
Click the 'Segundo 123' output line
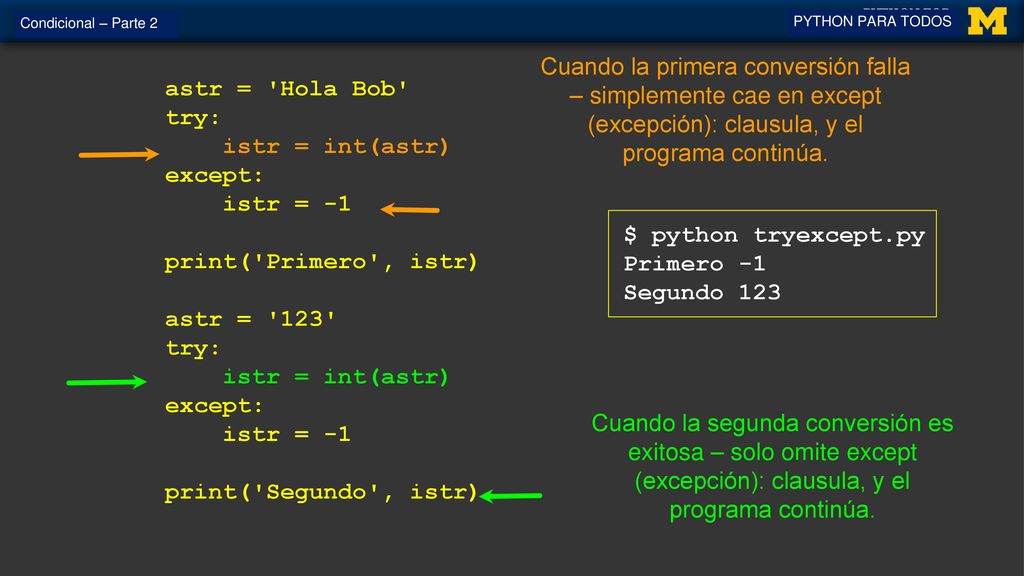point(701,293)
